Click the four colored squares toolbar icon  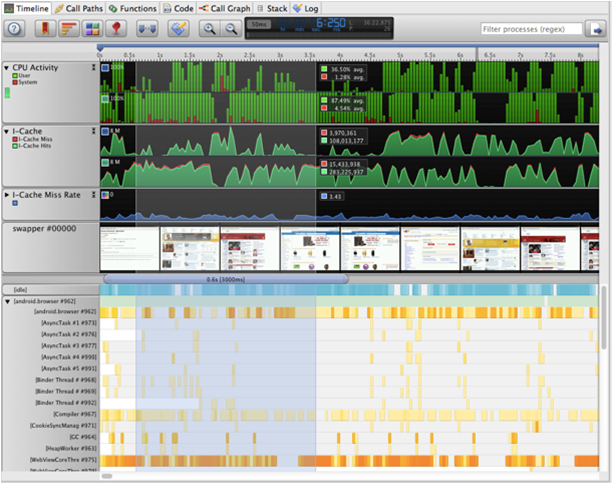92,29
